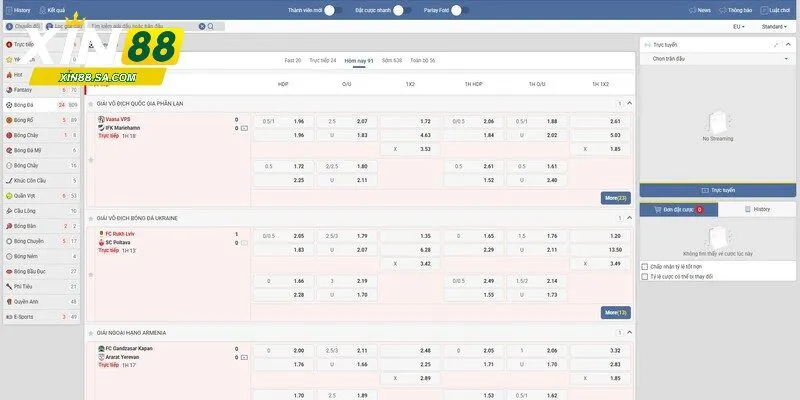Open the Bóng Rổ basketball category
The image size is (800, 400).
(24, 119)
